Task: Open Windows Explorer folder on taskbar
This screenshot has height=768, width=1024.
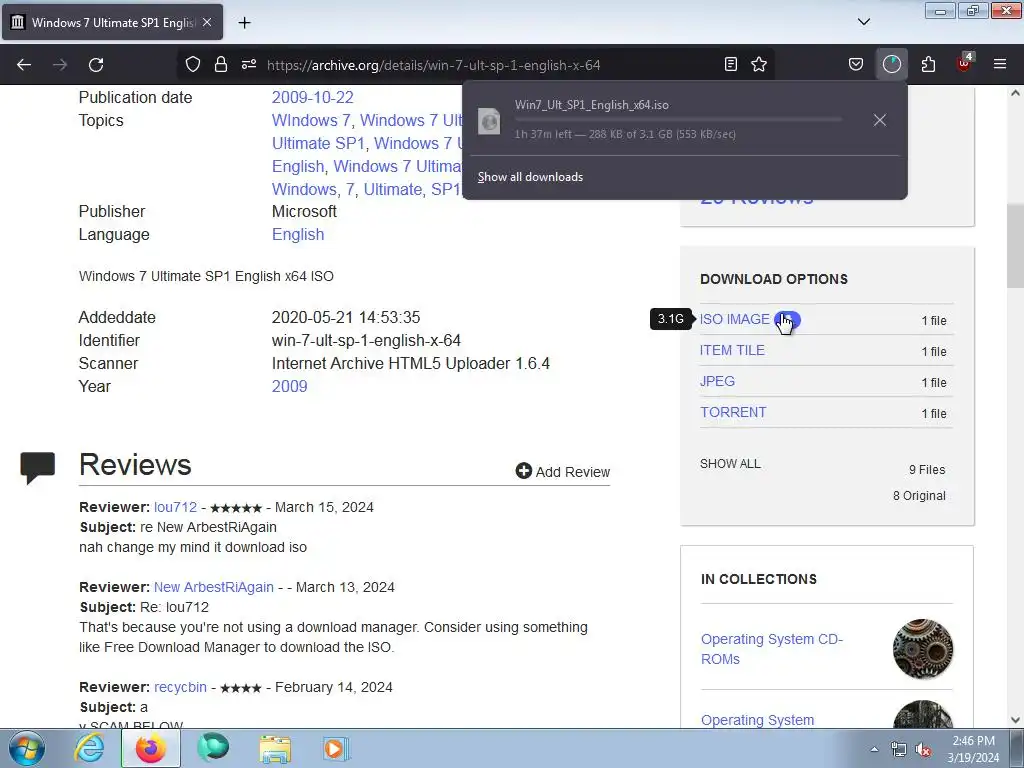Action: [x=275, y=748]
